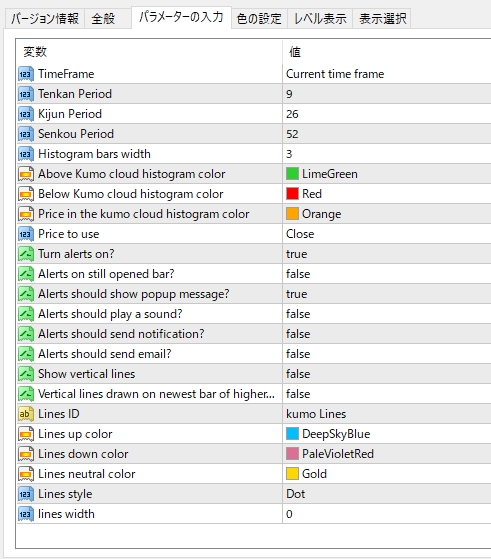Click the Lines down color icon
The width and height of the screenshot is (491, 559).
[26, 454]
